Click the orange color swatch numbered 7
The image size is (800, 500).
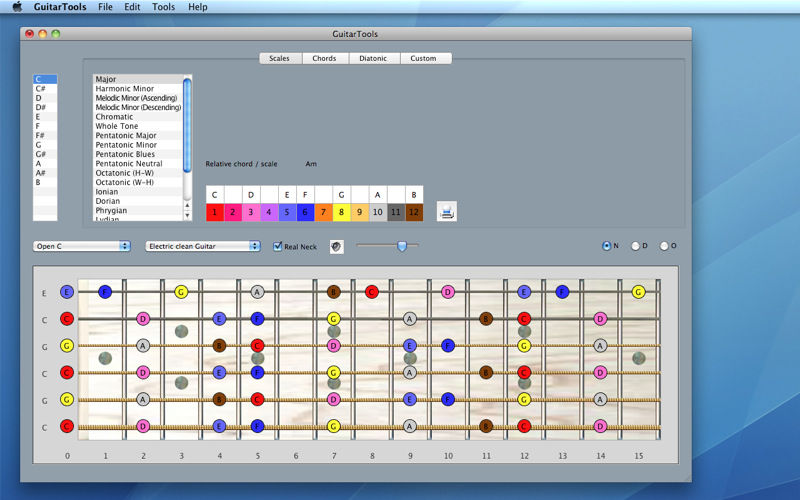[323, 212]
